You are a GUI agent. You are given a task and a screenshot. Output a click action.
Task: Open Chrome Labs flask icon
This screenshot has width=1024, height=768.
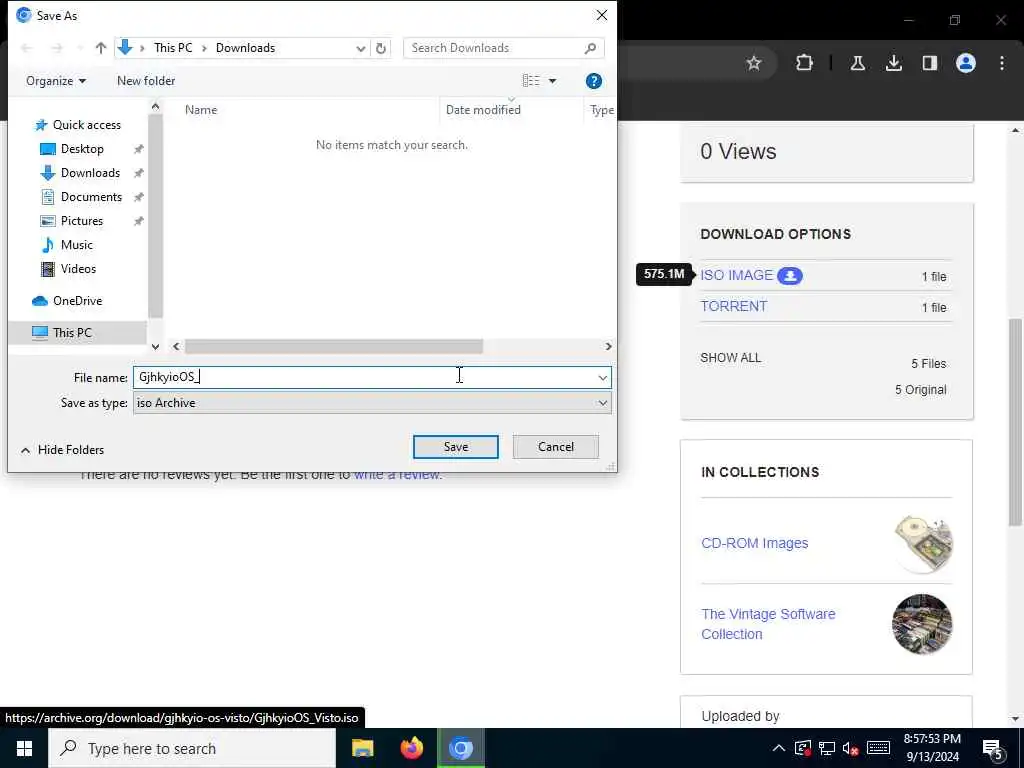857,63
